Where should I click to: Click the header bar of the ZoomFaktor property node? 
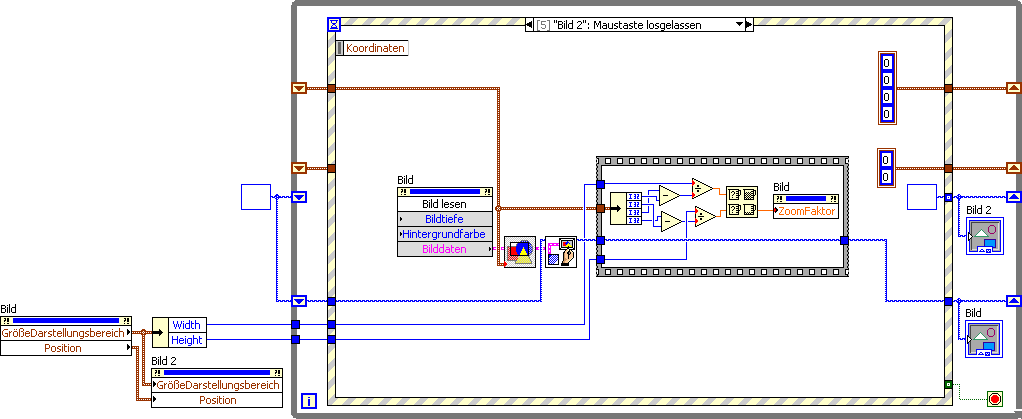(x=806, y=198)
